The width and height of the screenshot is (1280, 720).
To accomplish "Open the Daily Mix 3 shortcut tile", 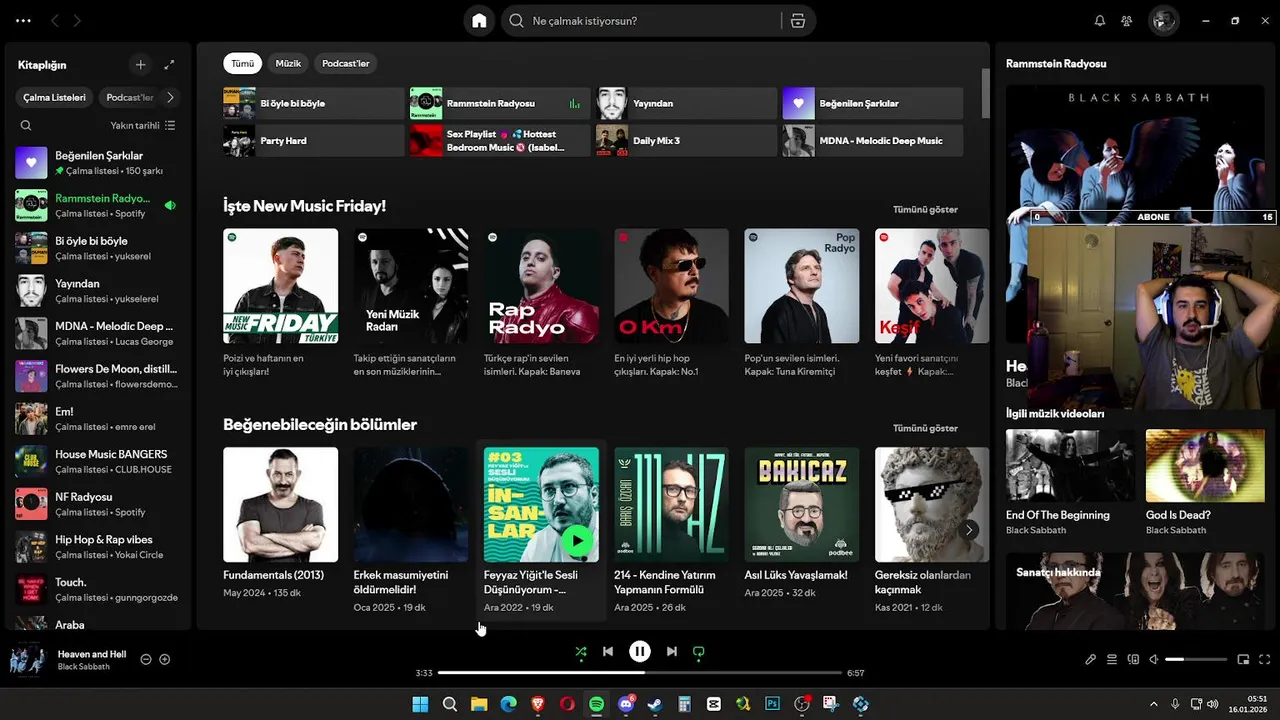I will pyautogui.click(x=686, y=141).
